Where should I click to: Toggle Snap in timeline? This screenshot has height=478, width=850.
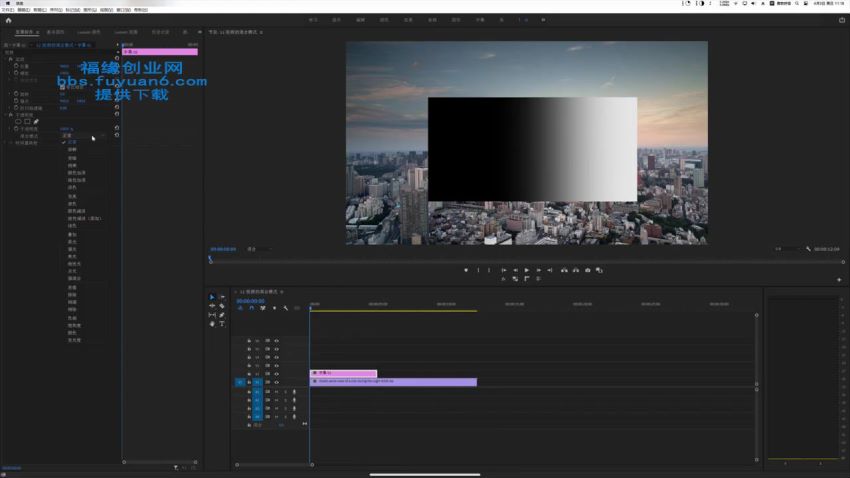(x=252, y=308)
